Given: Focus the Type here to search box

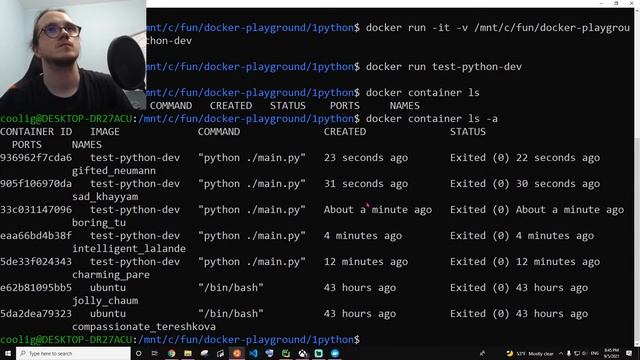Looking at the screenshot, I should pyautogui.click(x=73, y=353).
